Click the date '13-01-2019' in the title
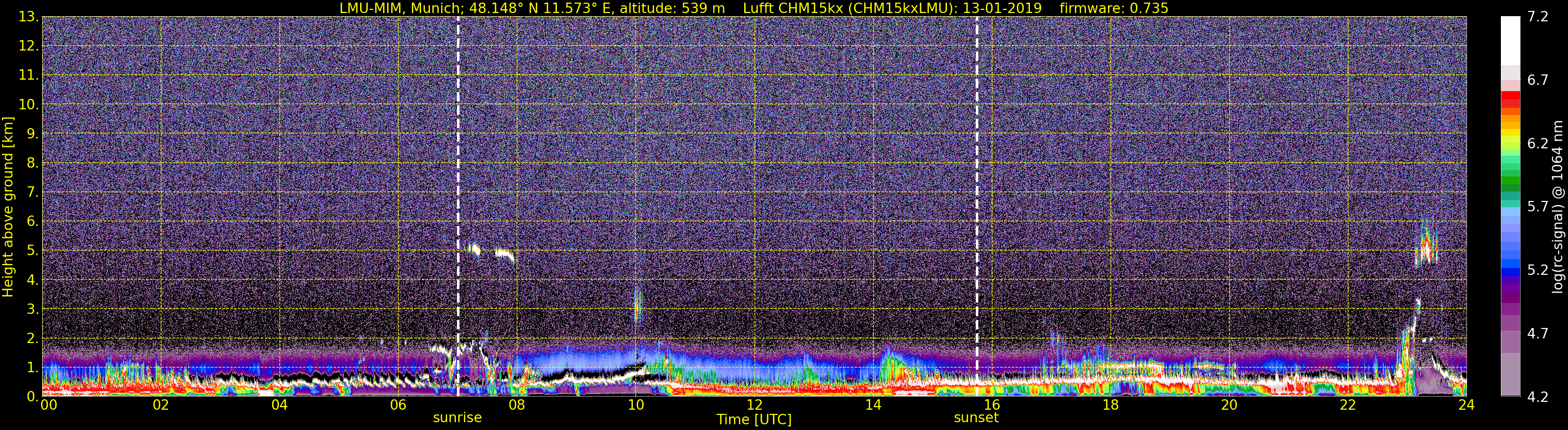1568x430 pixels. point(1002,8)
